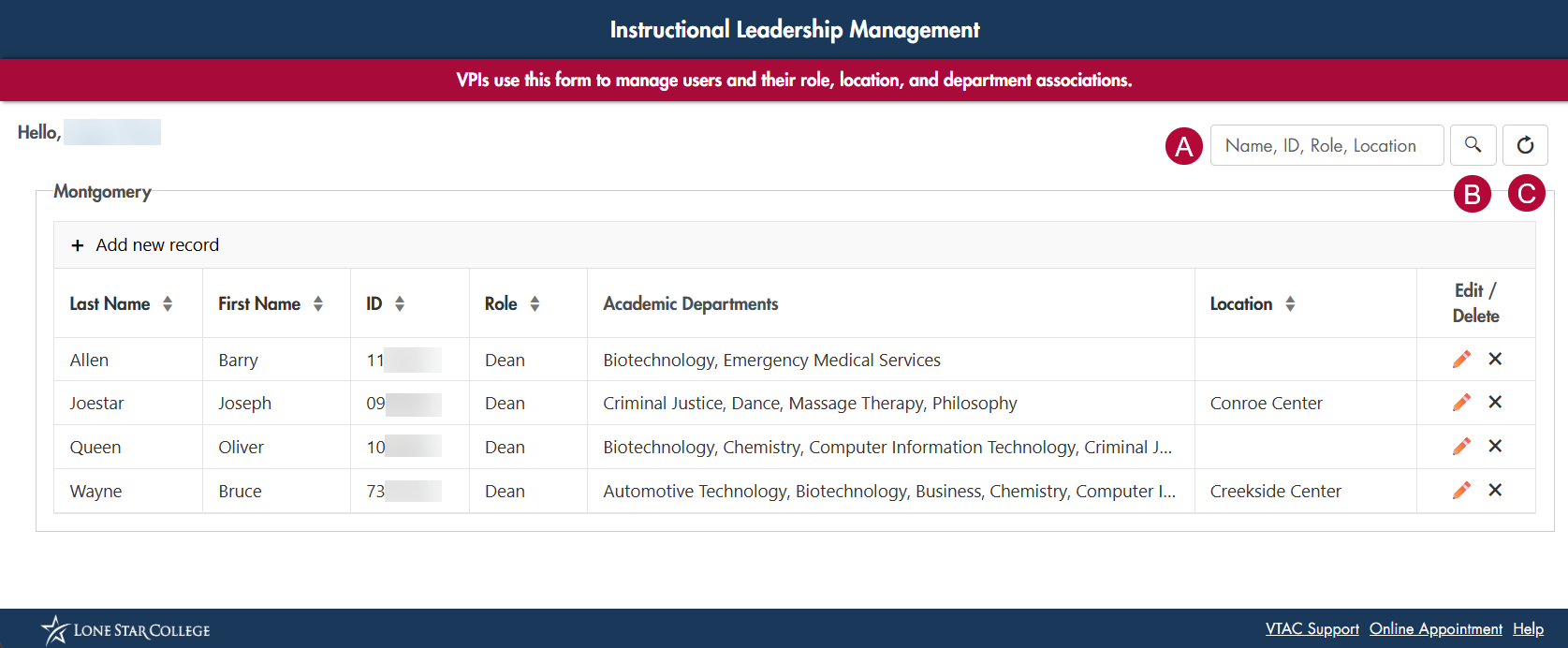This screenshot has height=648, width=1568.
Task: Sort table by Role column
Action: click(535, 303)
